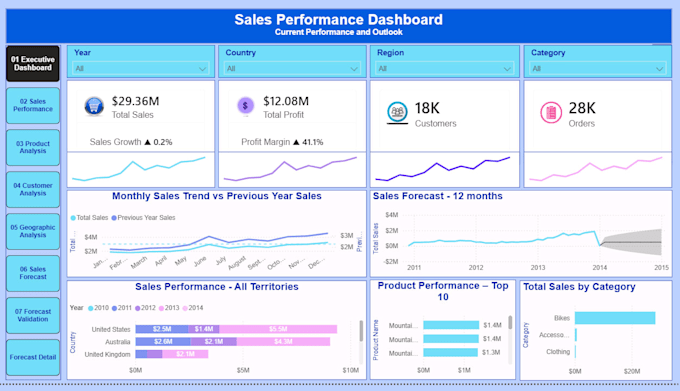680x391 pixels.
Task: Click the pink Orders clipboard icon
Action: [x=551, y=112]
